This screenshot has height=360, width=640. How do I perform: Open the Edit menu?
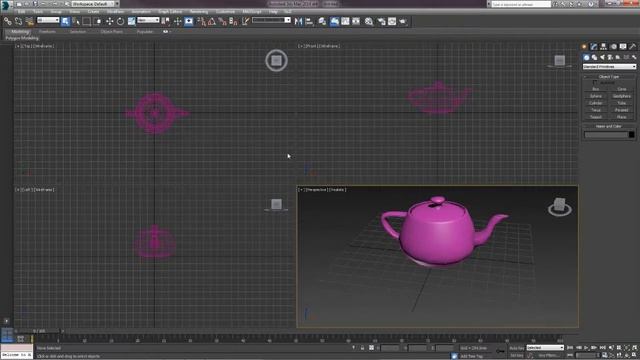tap(21, 12)
